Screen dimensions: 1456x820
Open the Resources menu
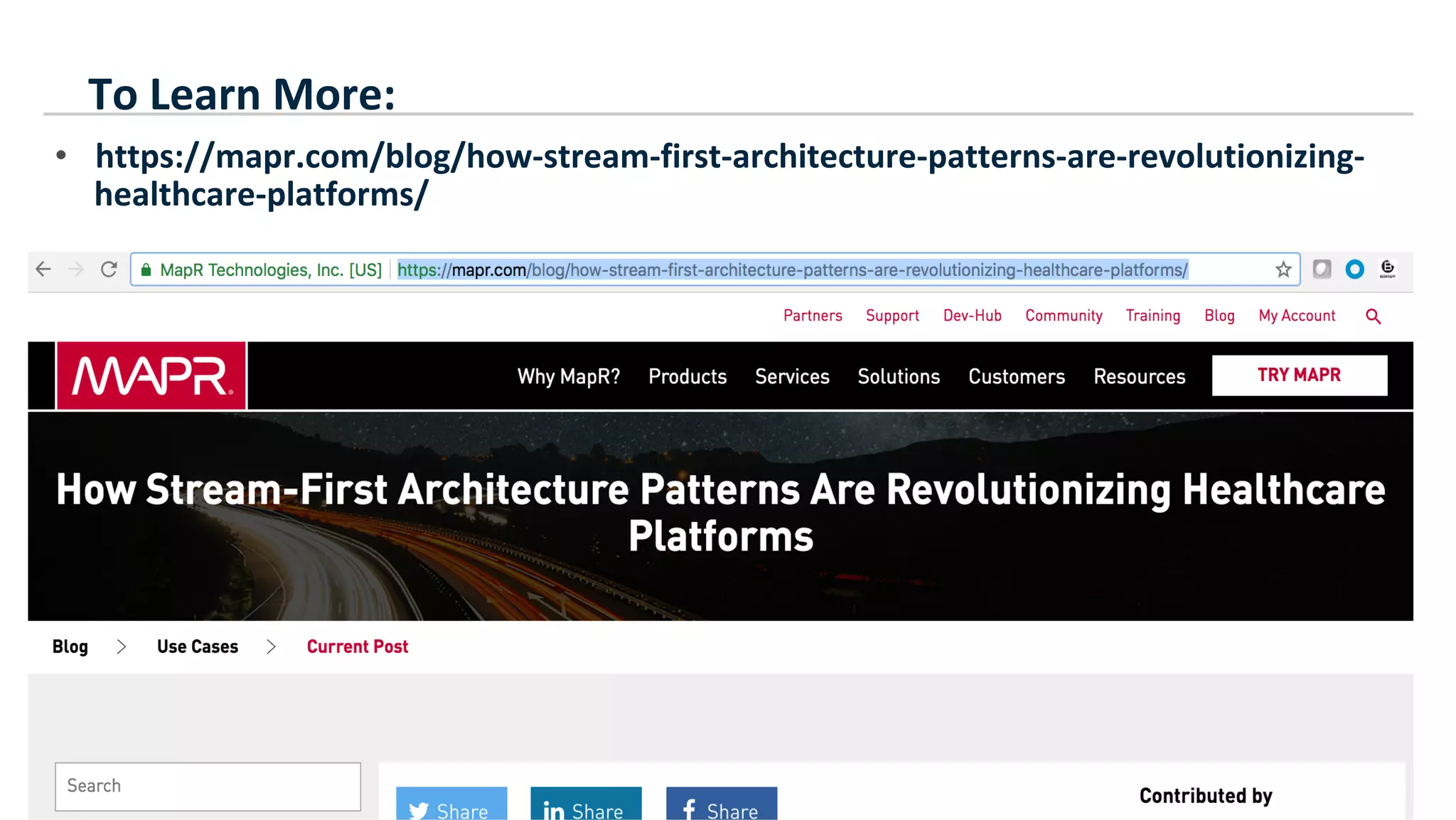(1139, 376)
